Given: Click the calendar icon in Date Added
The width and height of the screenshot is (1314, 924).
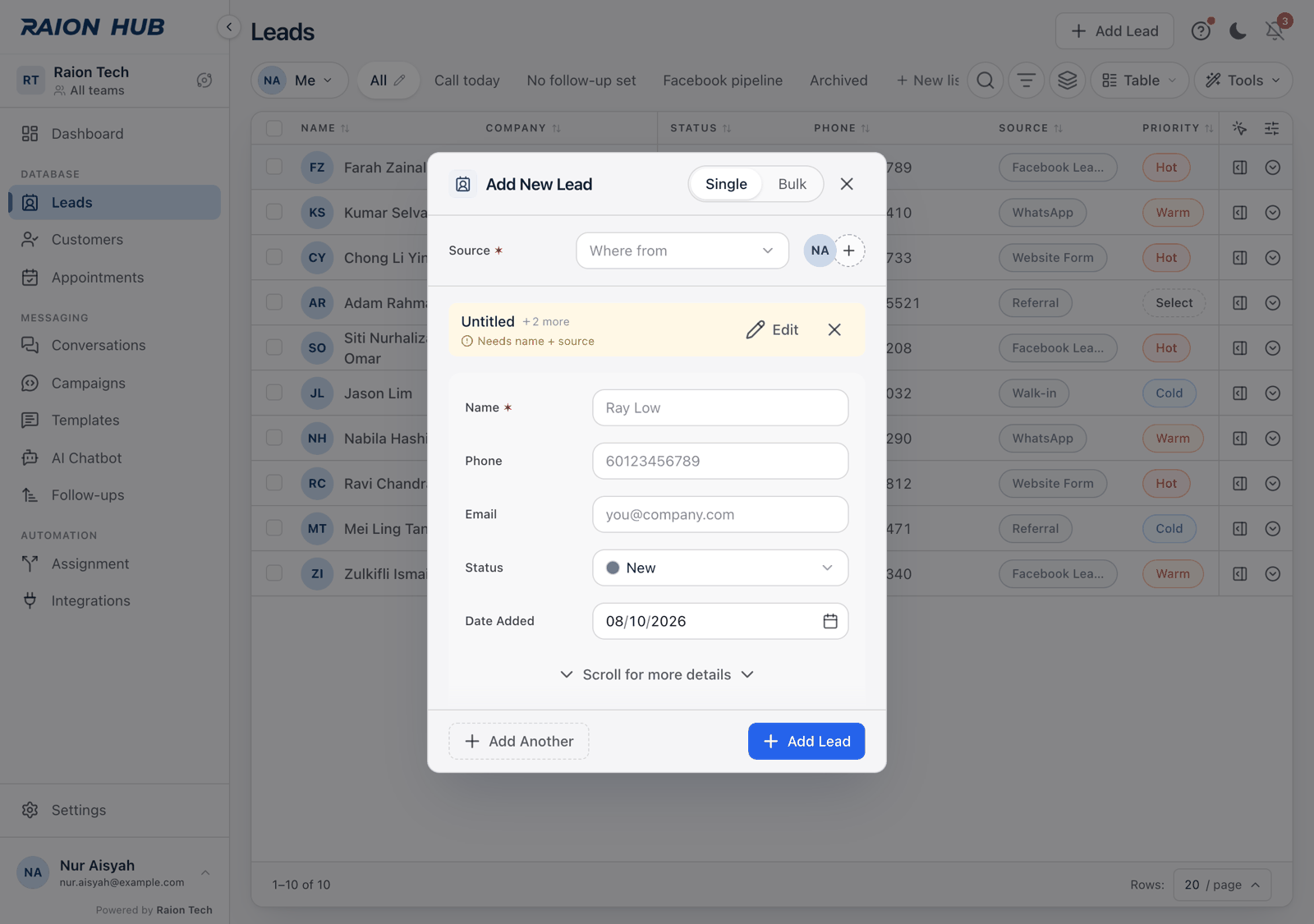Looking at the screenshot, I should coord(830,621).
